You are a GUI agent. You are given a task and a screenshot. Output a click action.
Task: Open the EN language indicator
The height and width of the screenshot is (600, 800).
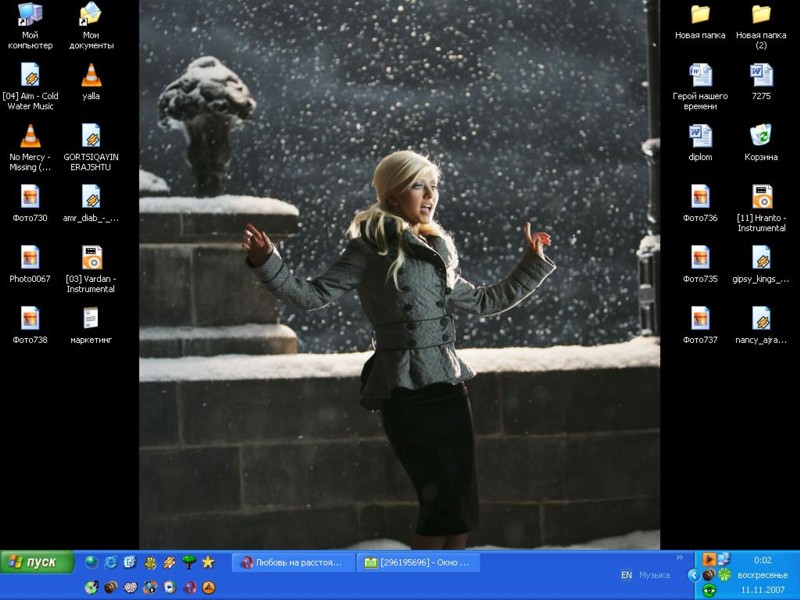click(x=626, y=575)
